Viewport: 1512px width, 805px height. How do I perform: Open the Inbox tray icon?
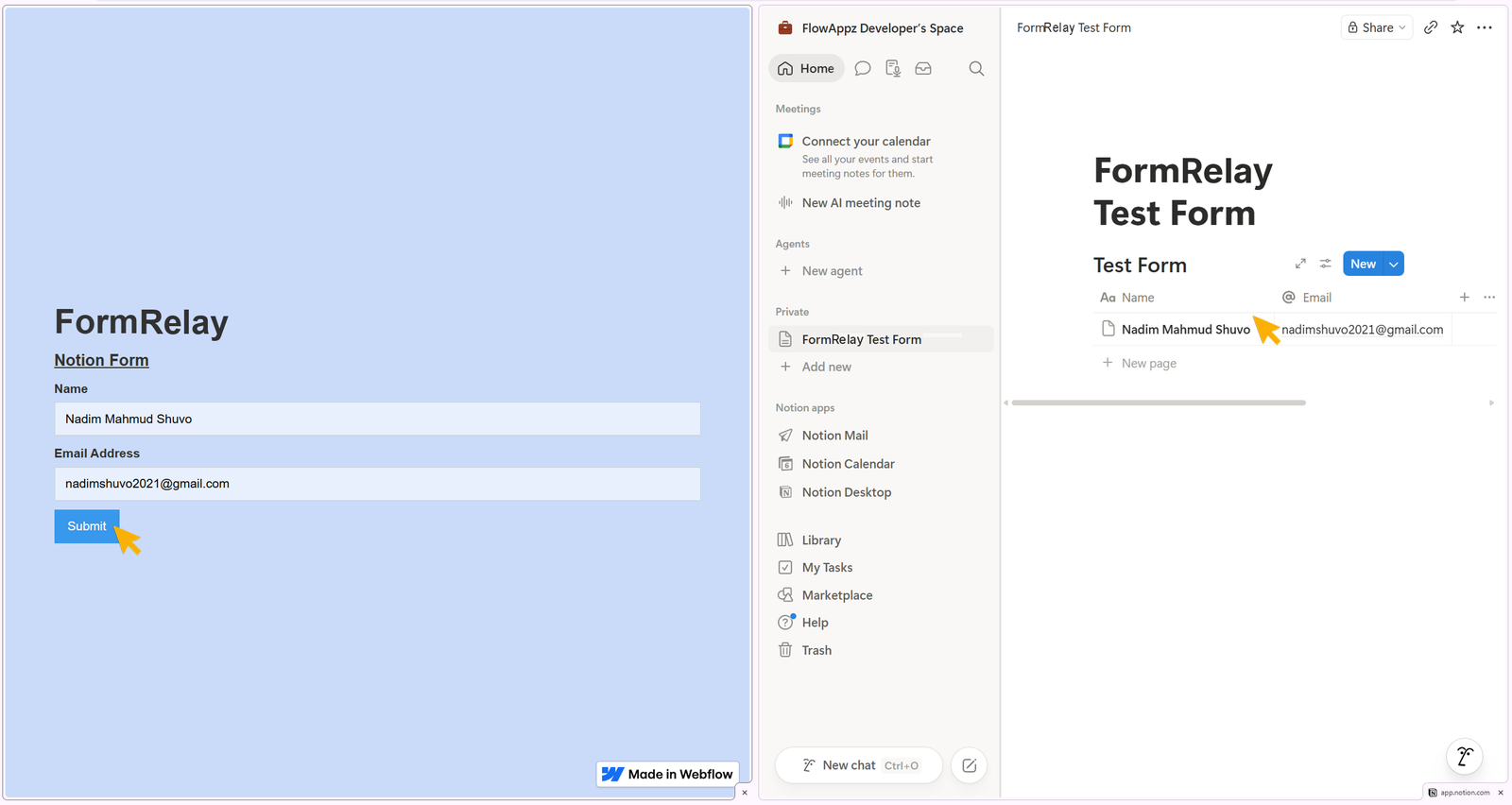click(x=923, y=68)
